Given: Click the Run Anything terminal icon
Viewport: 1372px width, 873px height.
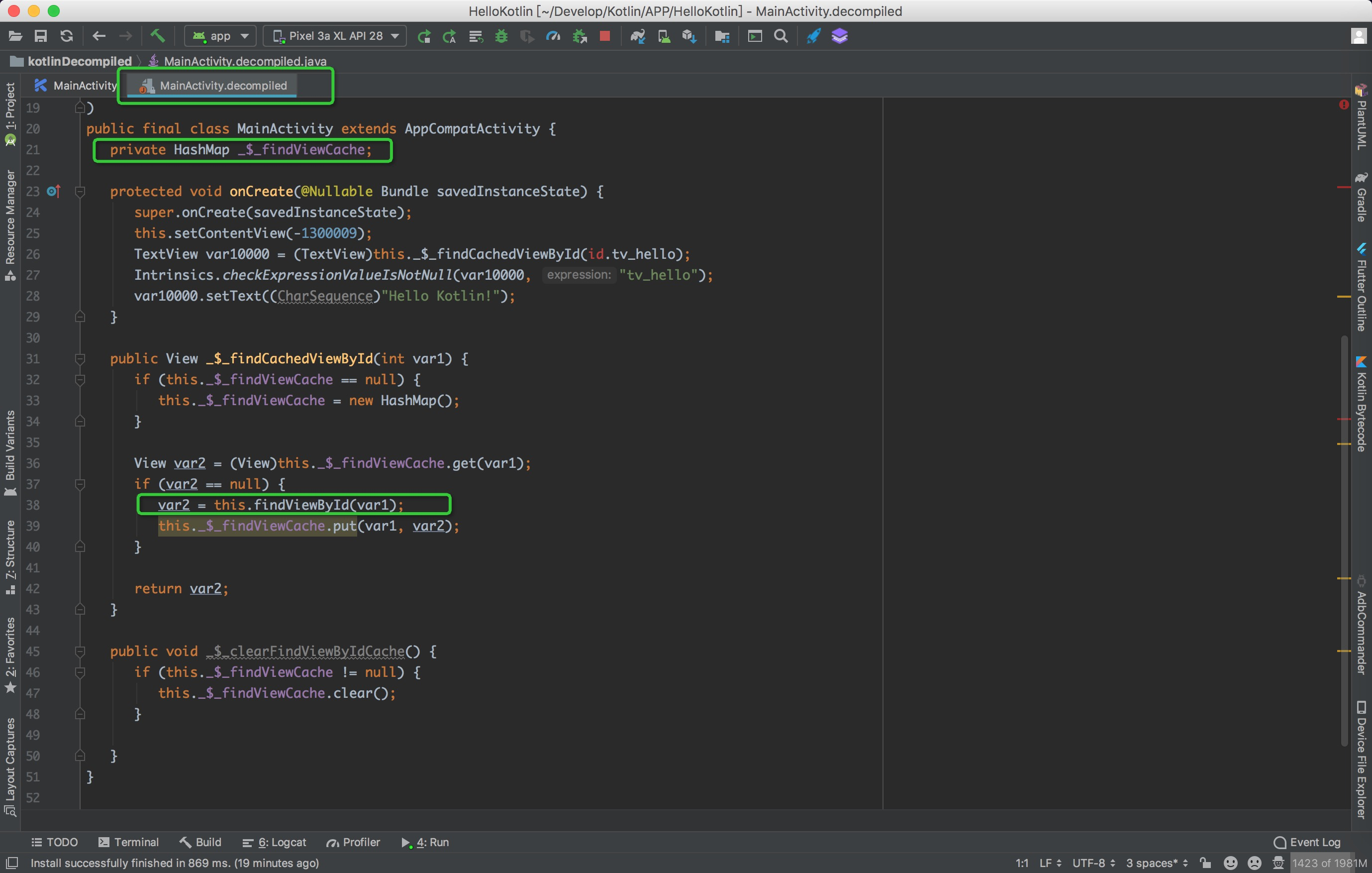Looking at the screenshot, I should click(x=755, y=36).
